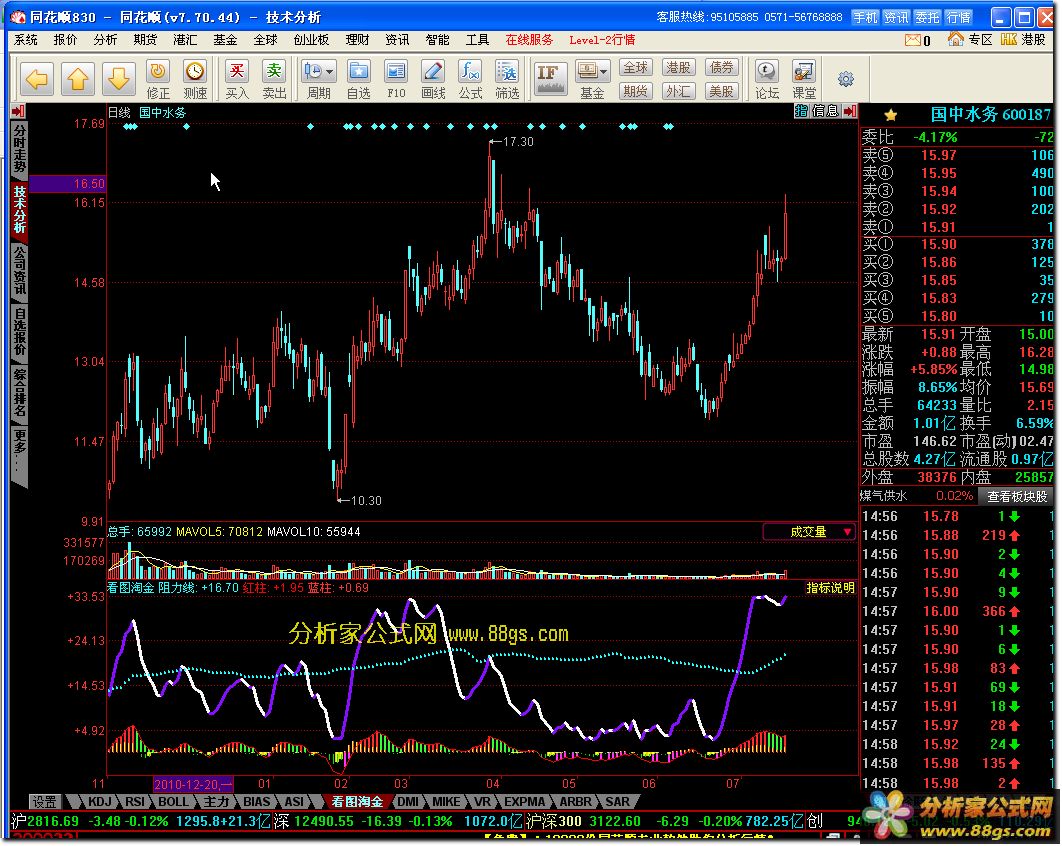Click the yellow down arrow toolbar icon
The height and width of the screenshot is (846, 1062).
(118, 79)
